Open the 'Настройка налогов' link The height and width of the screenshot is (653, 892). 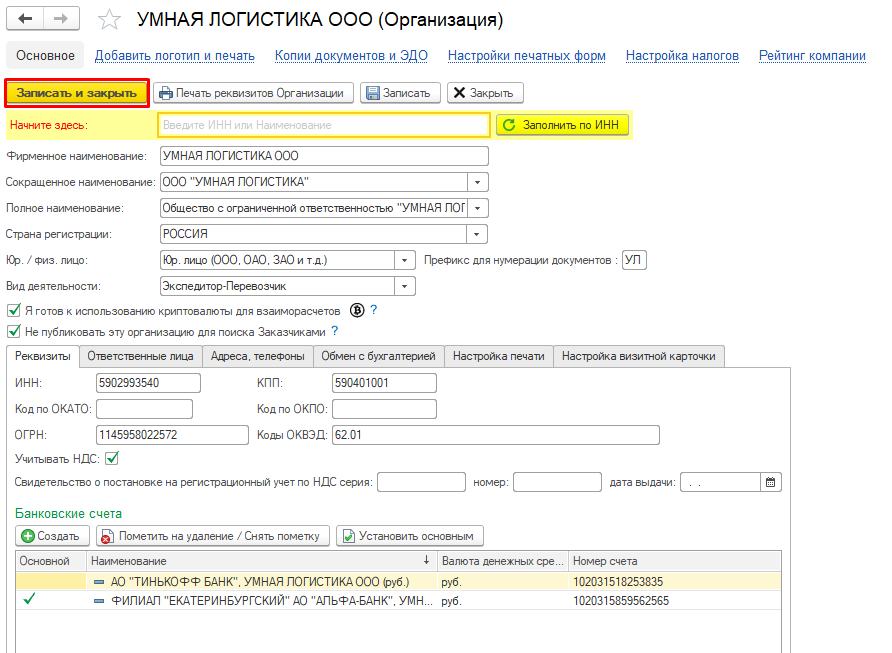[x=682, y=56]
